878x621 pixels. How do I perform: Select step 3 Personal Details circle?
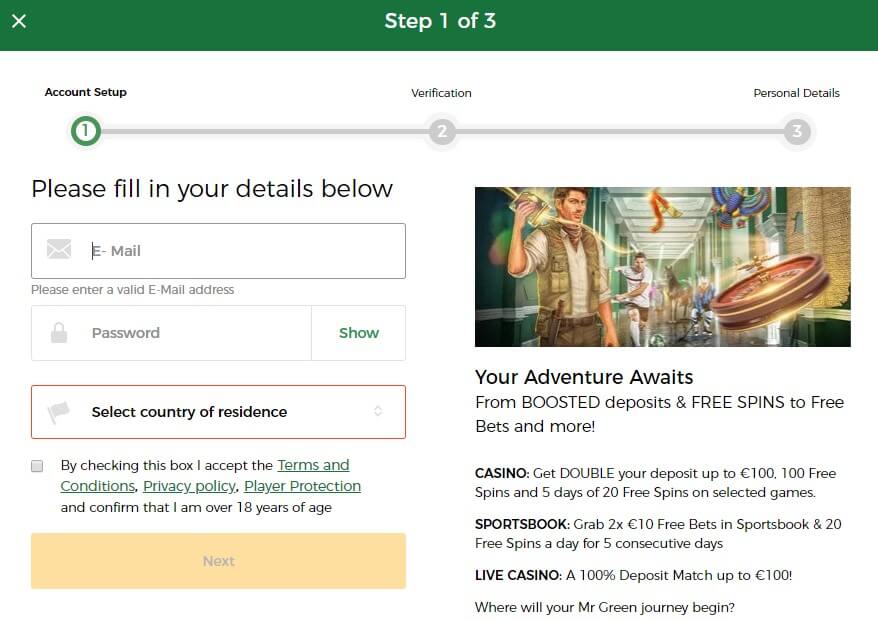tap(796, 131)
